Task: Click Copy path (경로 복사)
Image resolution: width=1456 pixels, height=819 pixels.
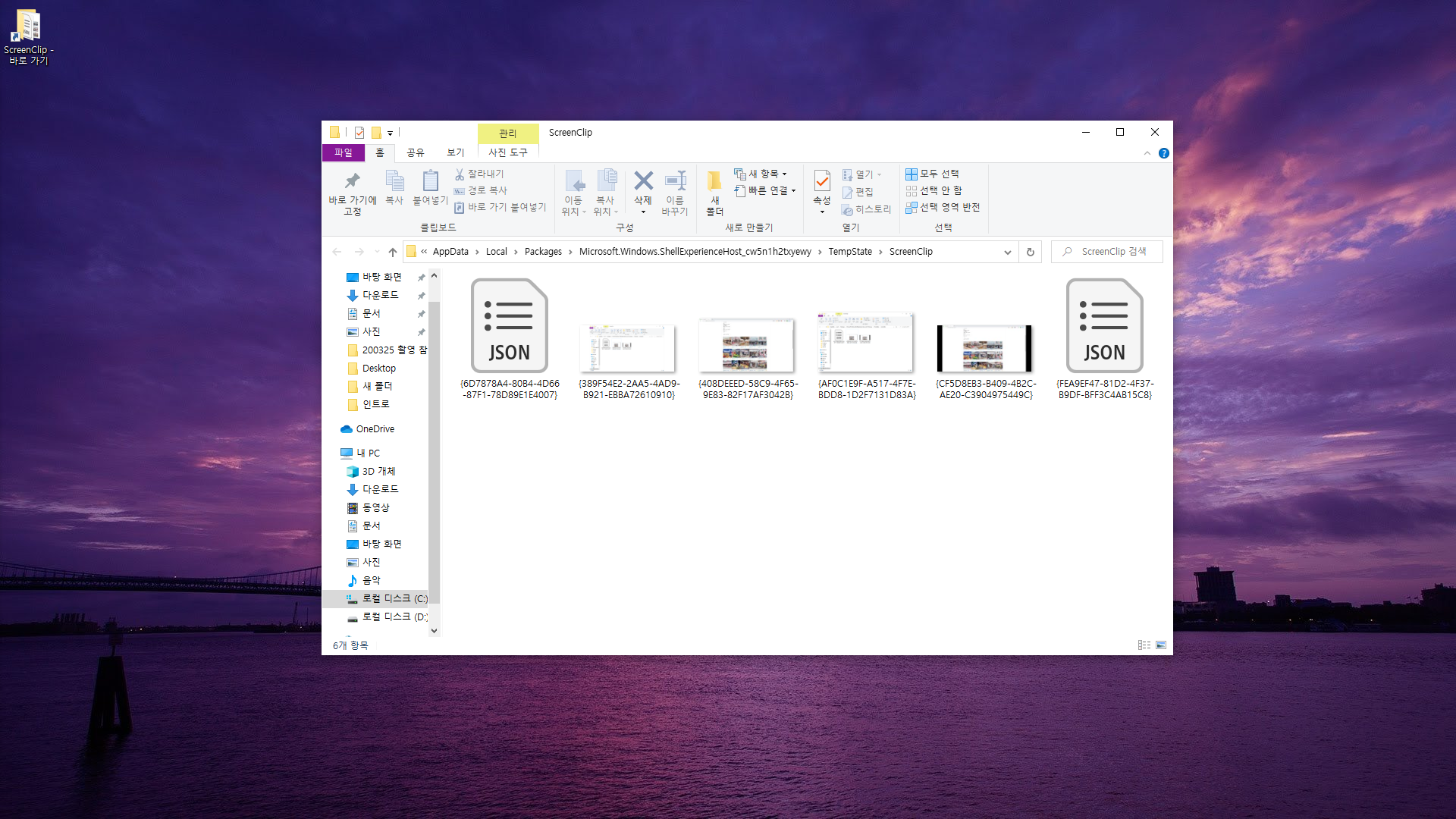Action: coord(486,190)
